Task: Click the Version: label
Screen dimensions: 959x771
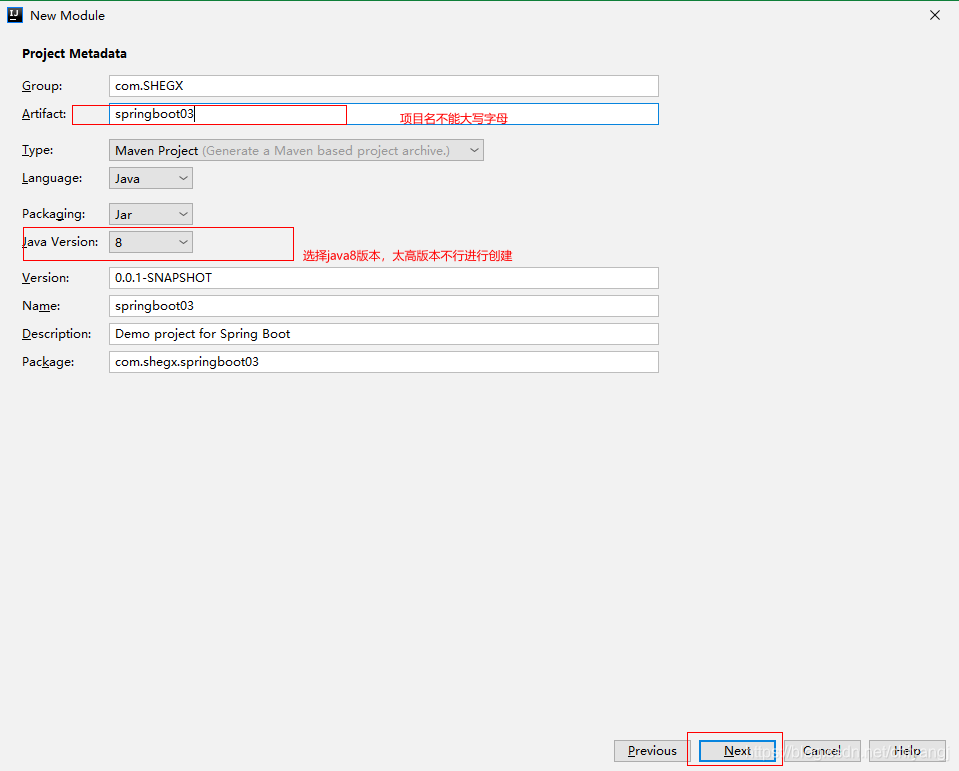Action: [x=46, y=278]
